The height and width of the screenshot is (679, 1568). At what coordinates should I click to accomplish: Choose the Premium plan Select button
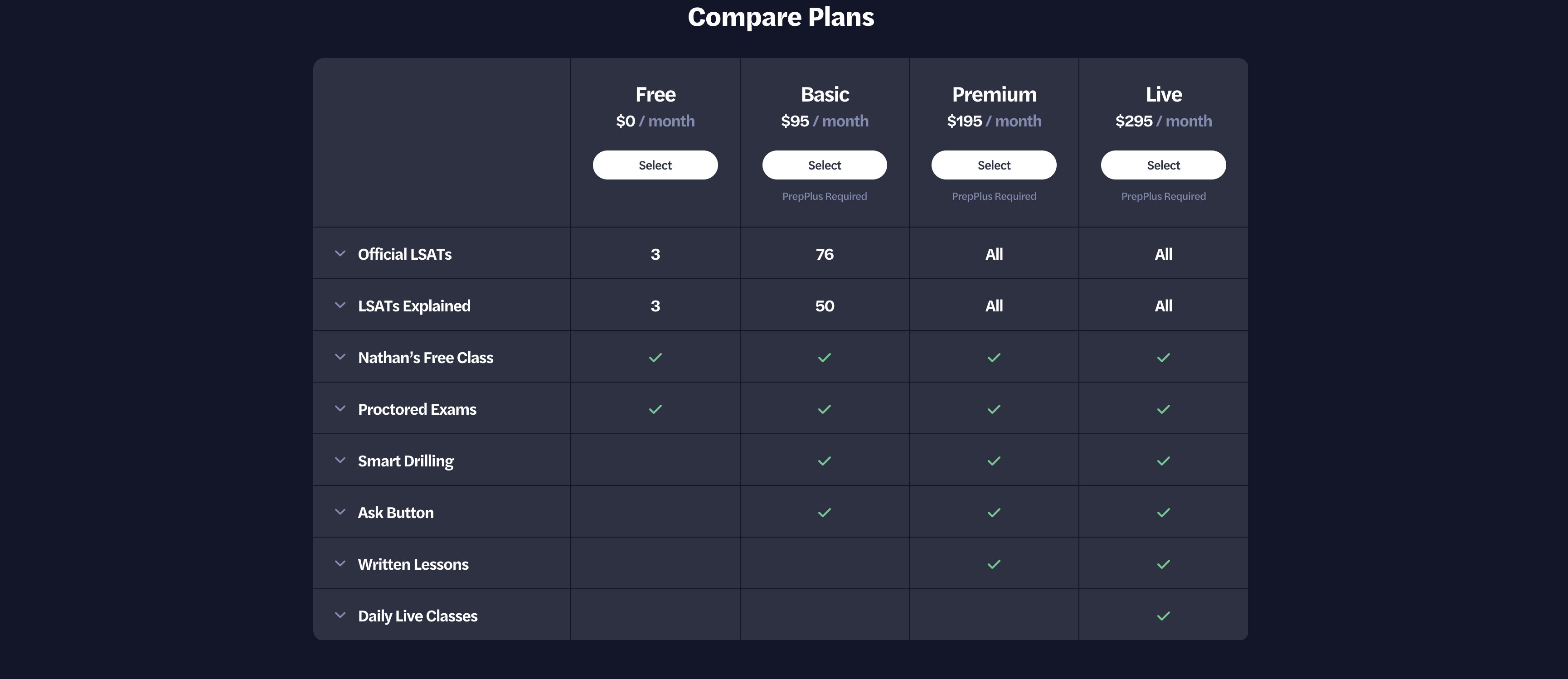coord(993,165)
